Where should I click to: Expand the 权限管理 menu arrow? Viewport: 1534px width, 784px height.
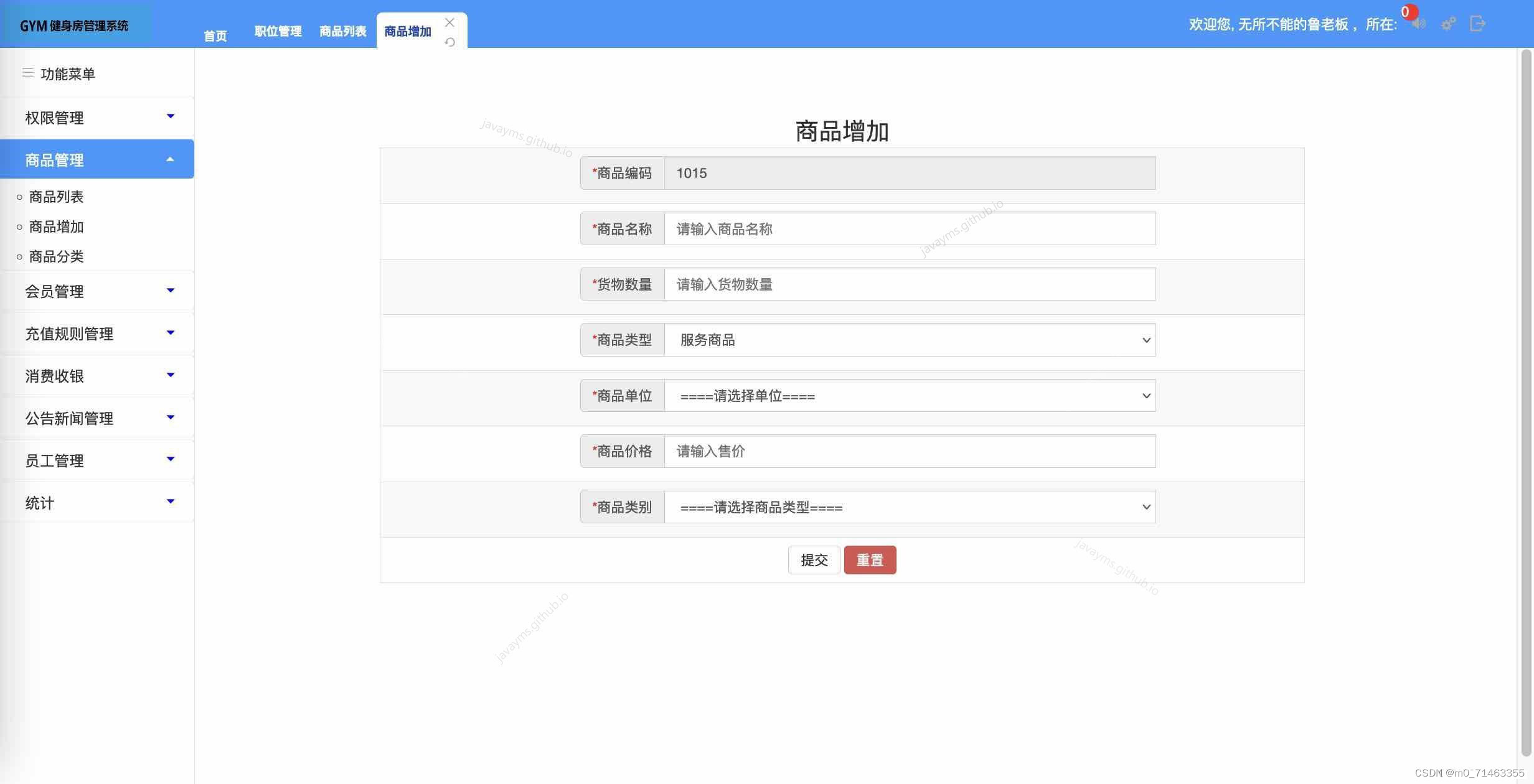[171, 116]
